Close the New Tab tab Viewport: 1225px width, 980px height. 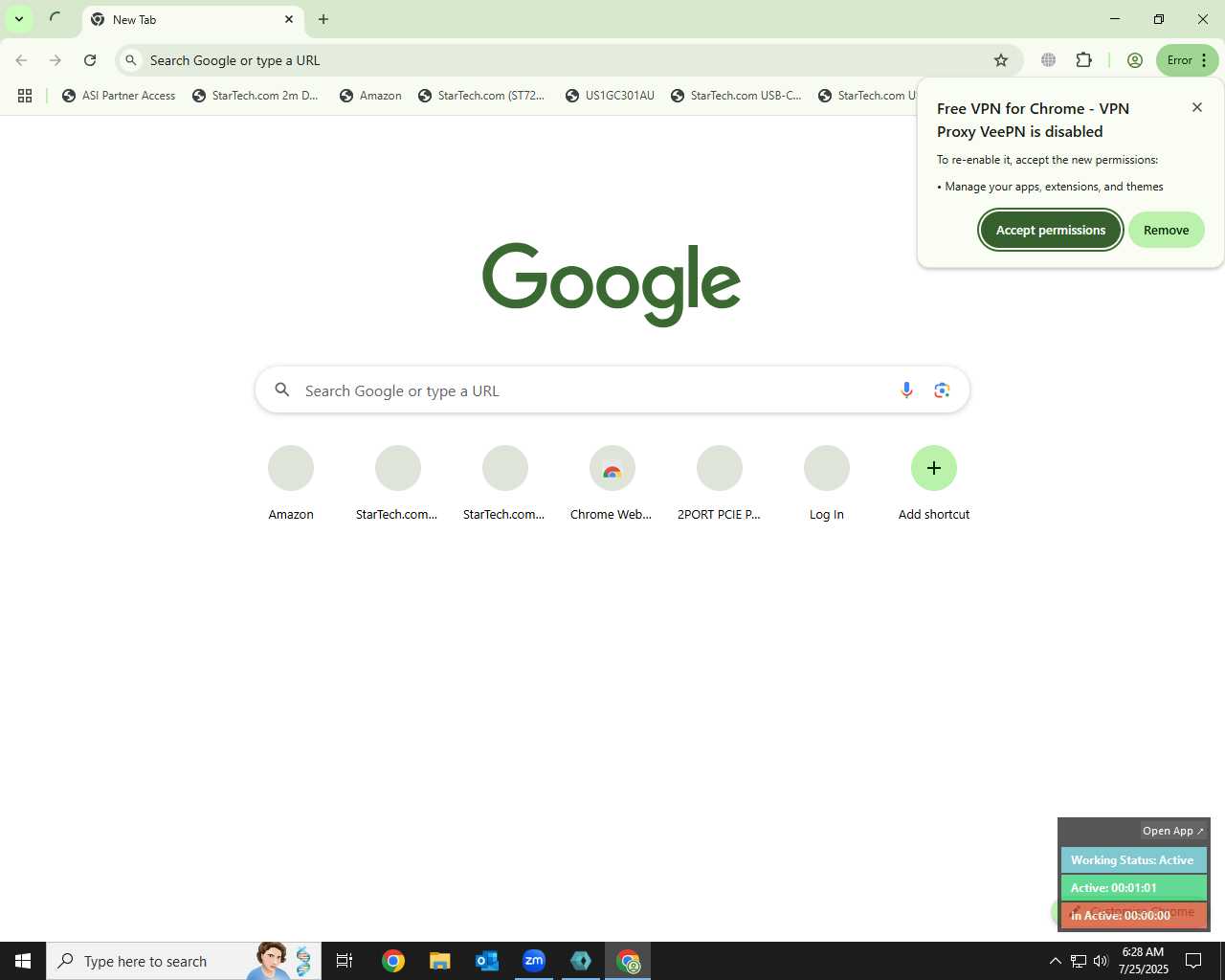click(x=289, y=19)
